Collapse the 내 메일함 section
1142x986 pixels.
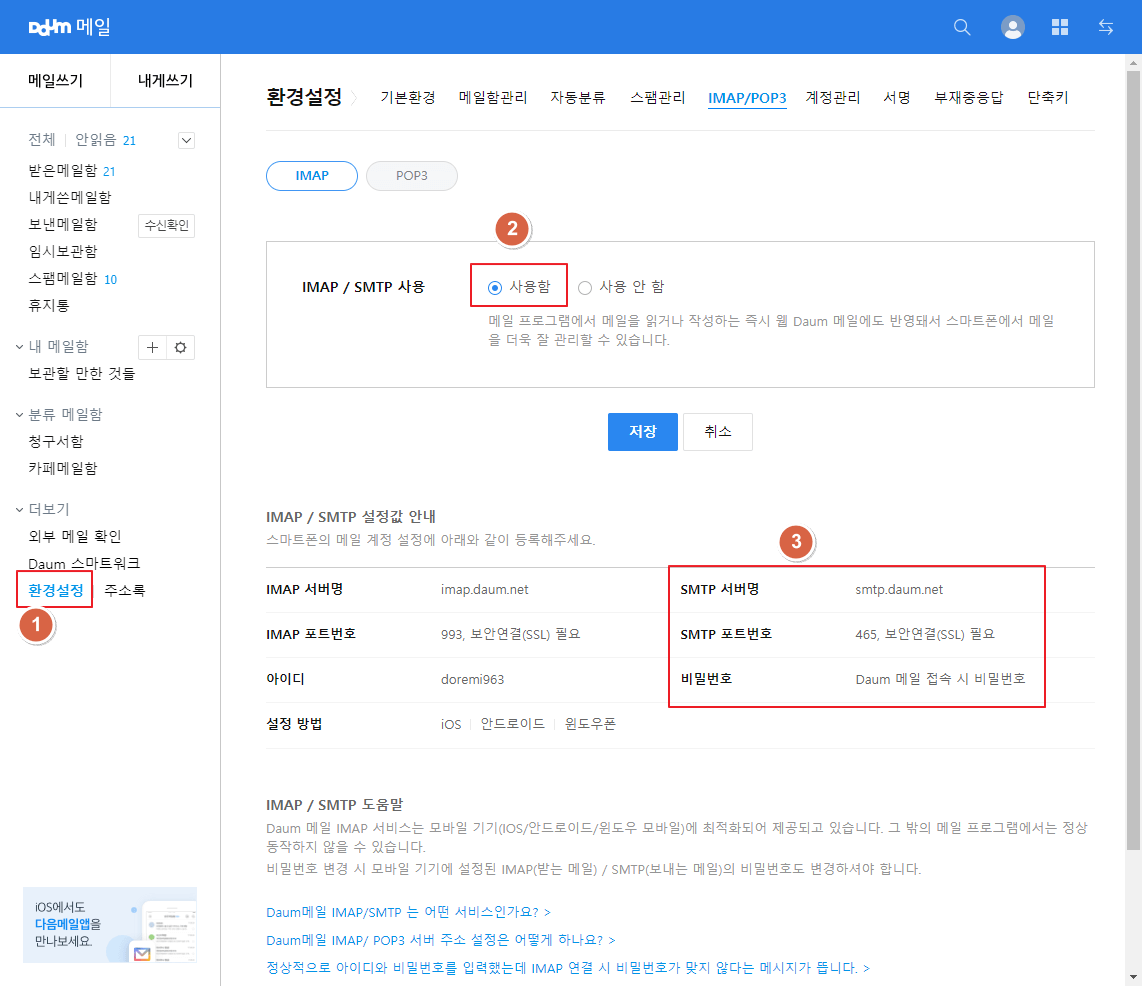pos(20,347)
